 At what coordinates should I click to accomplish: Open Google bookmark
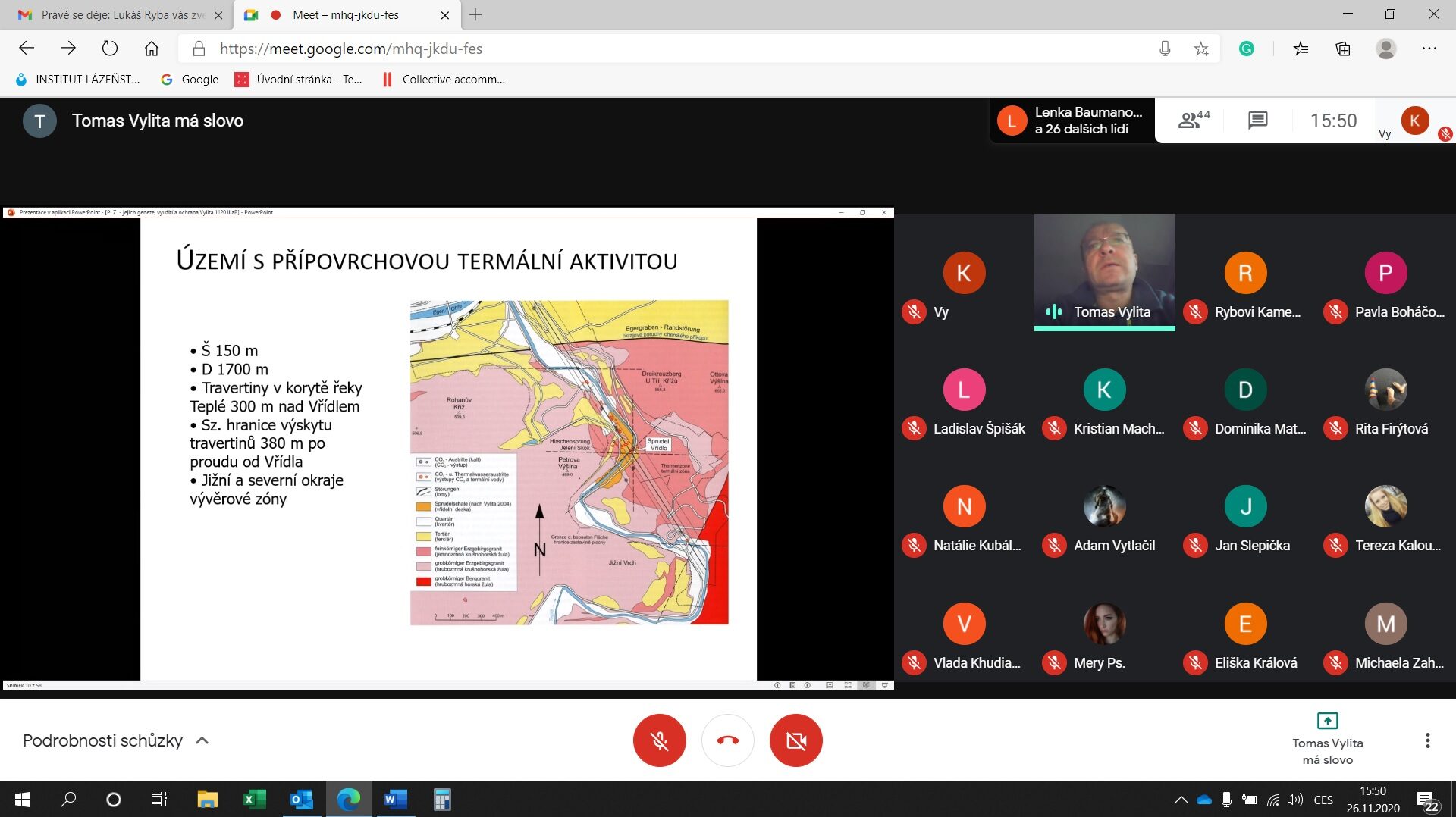click(190, 80)
